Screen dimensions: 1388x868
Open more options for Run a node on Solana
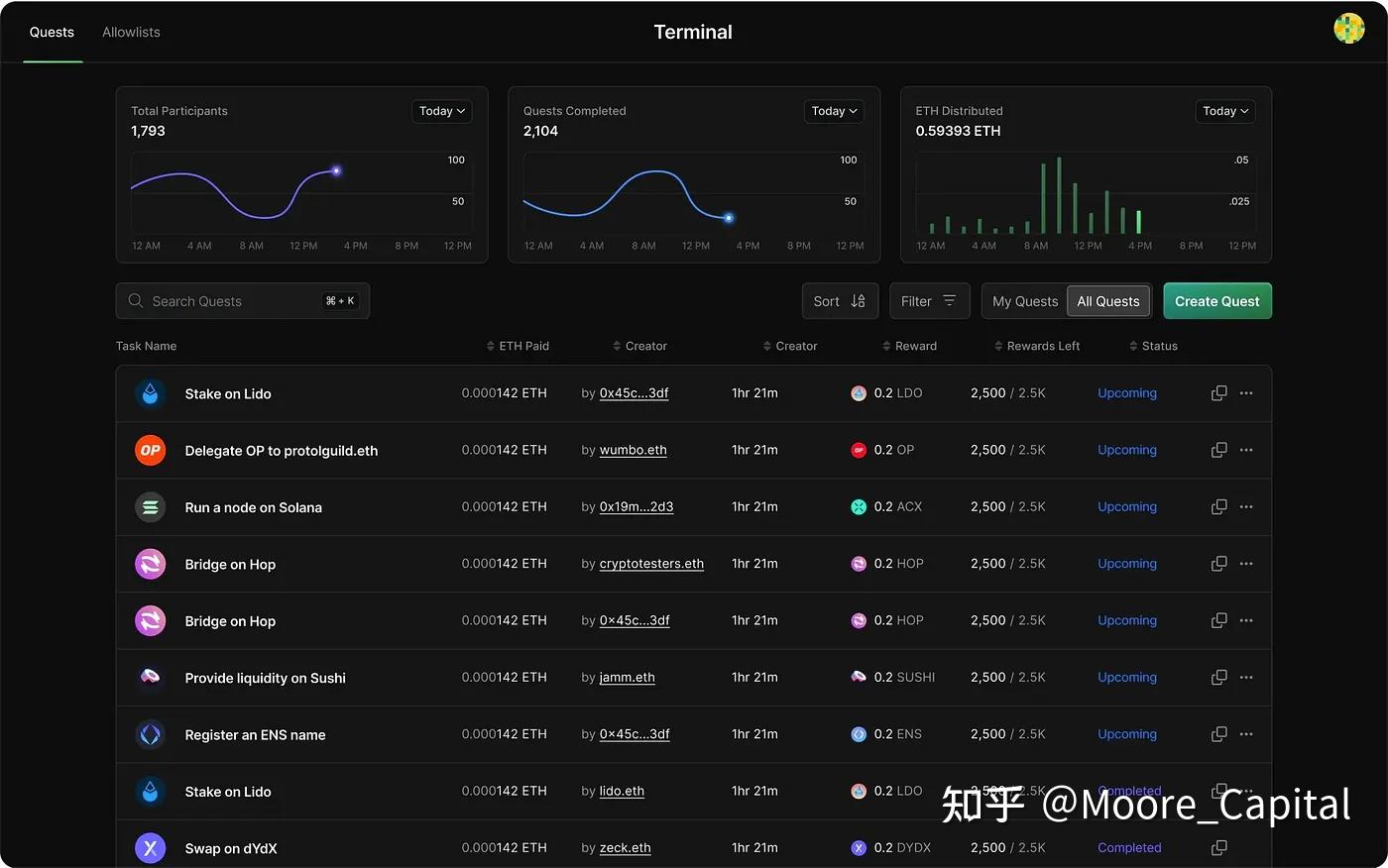(1246, 506)
